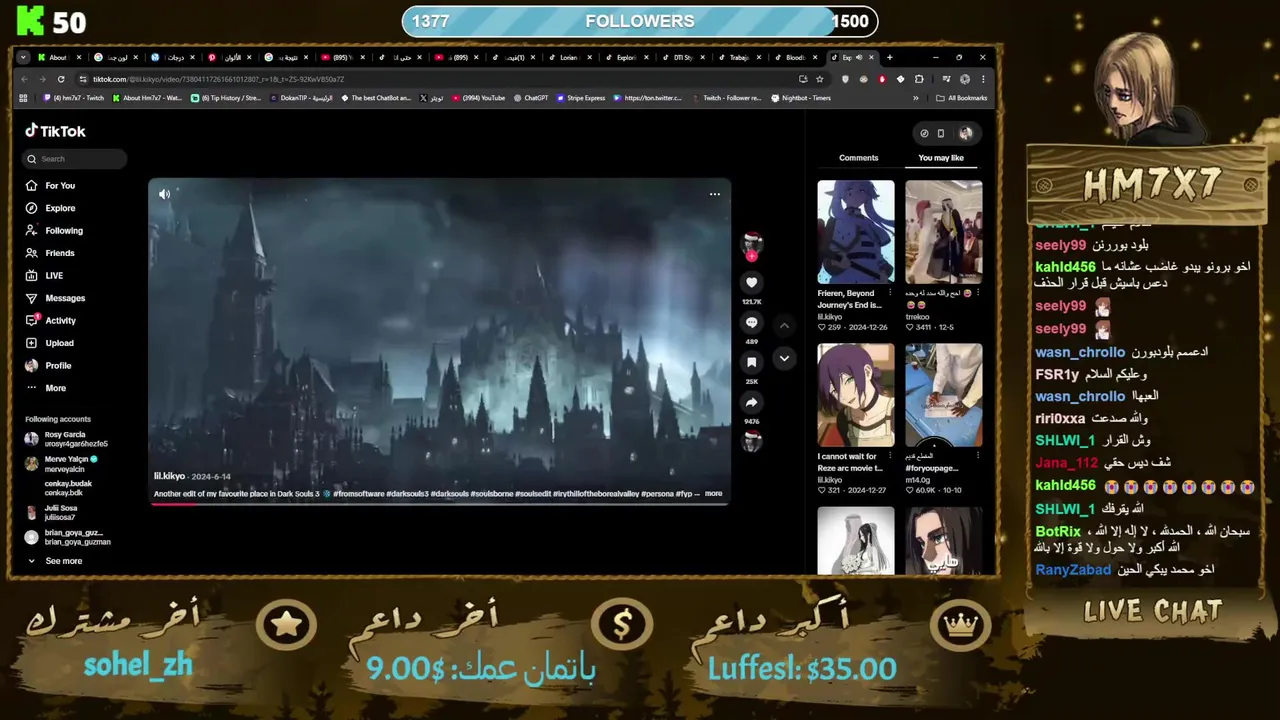Click the lil.kikyo creator name on video
Image resolution: width=1280 pixels, height=720 pixels.
169,477
